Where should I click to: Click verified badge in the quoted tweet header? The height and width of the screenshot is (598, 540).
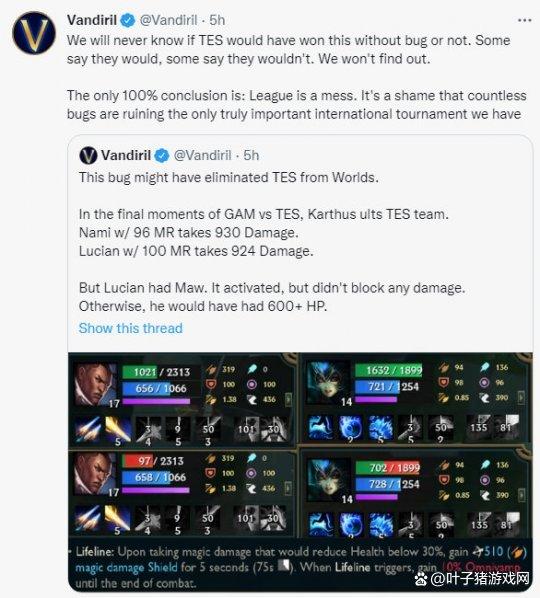(x=162, y=156)
